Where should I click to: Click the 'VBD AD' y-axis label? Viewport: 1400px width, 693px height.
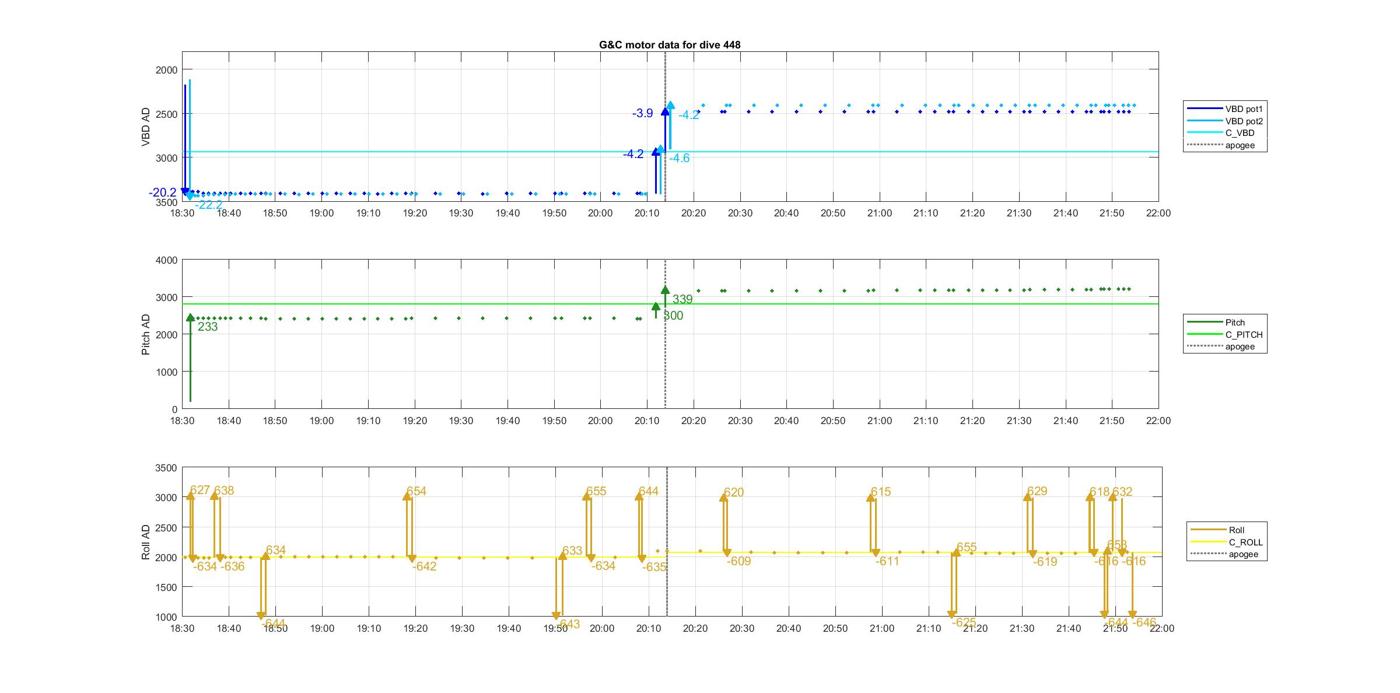[x=146, y=128]
